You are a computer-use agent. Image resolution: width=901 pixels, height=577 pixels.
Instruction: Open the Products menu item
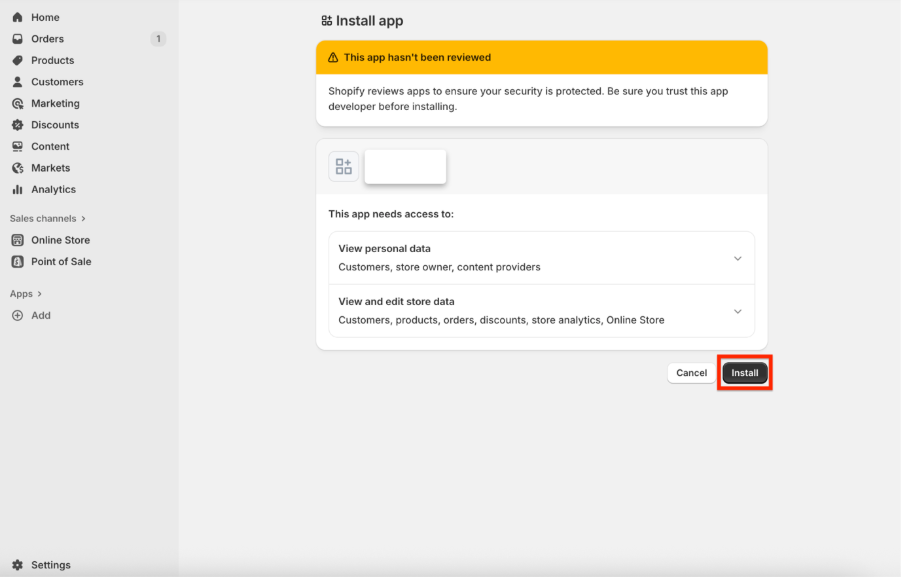(53, 60)
